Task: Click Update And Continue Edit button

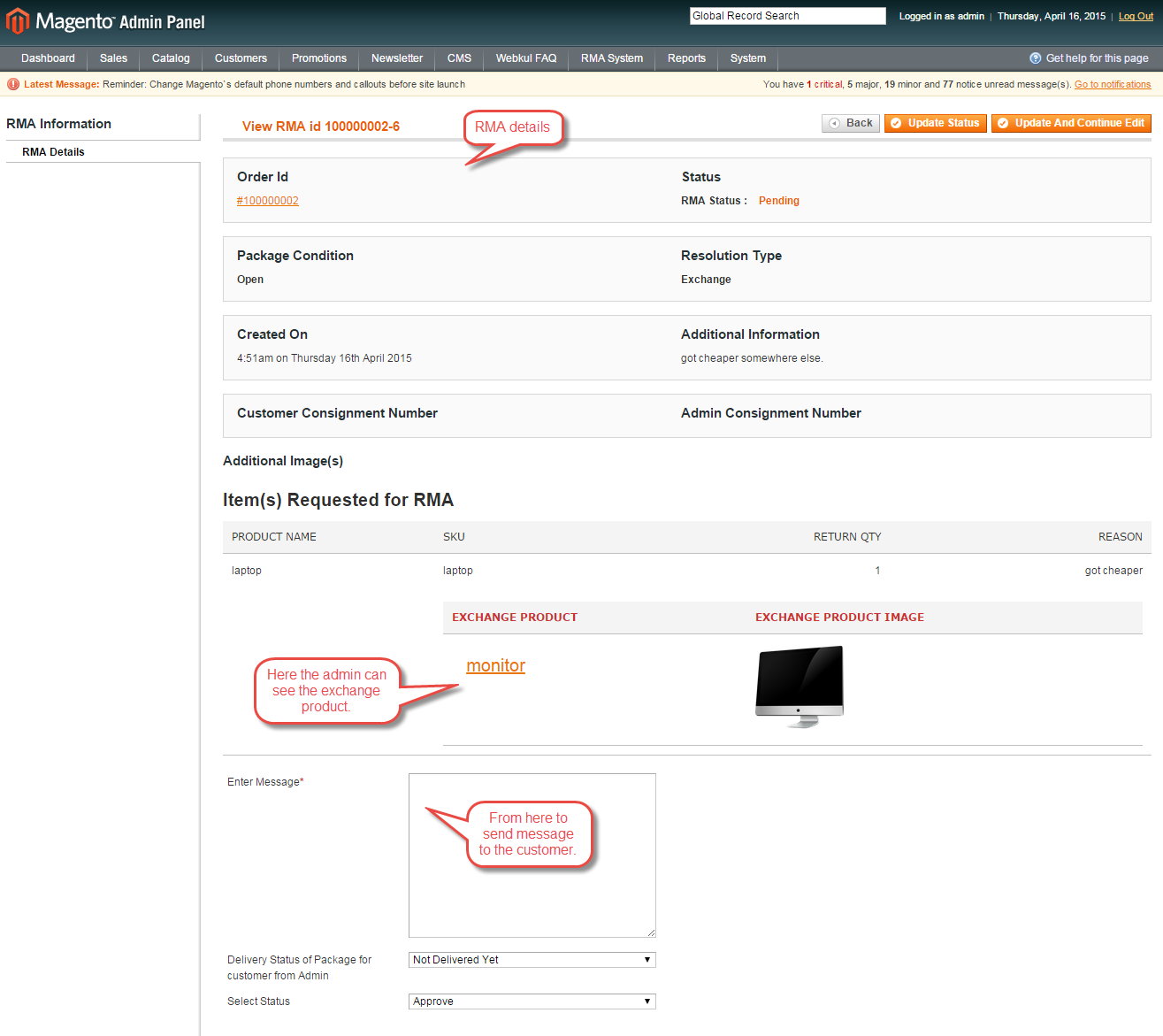Action: click(x=1070, y=123)
